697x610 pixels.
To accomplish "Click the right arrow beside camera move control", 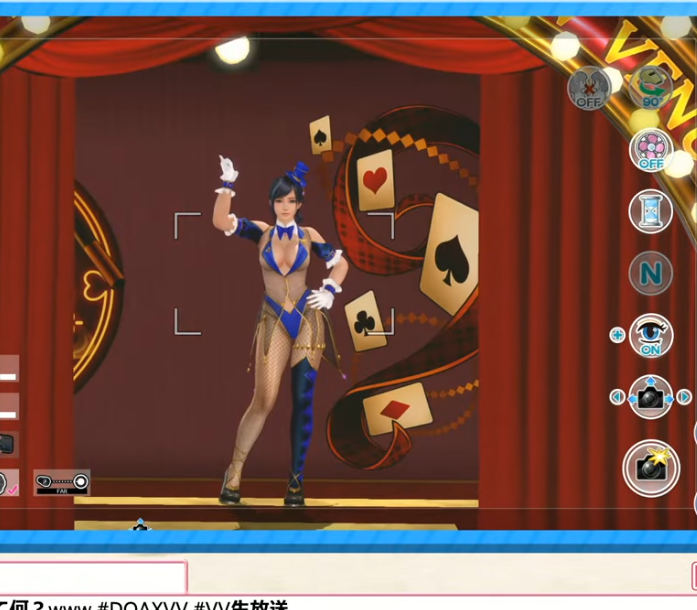I will click(685, 397).
